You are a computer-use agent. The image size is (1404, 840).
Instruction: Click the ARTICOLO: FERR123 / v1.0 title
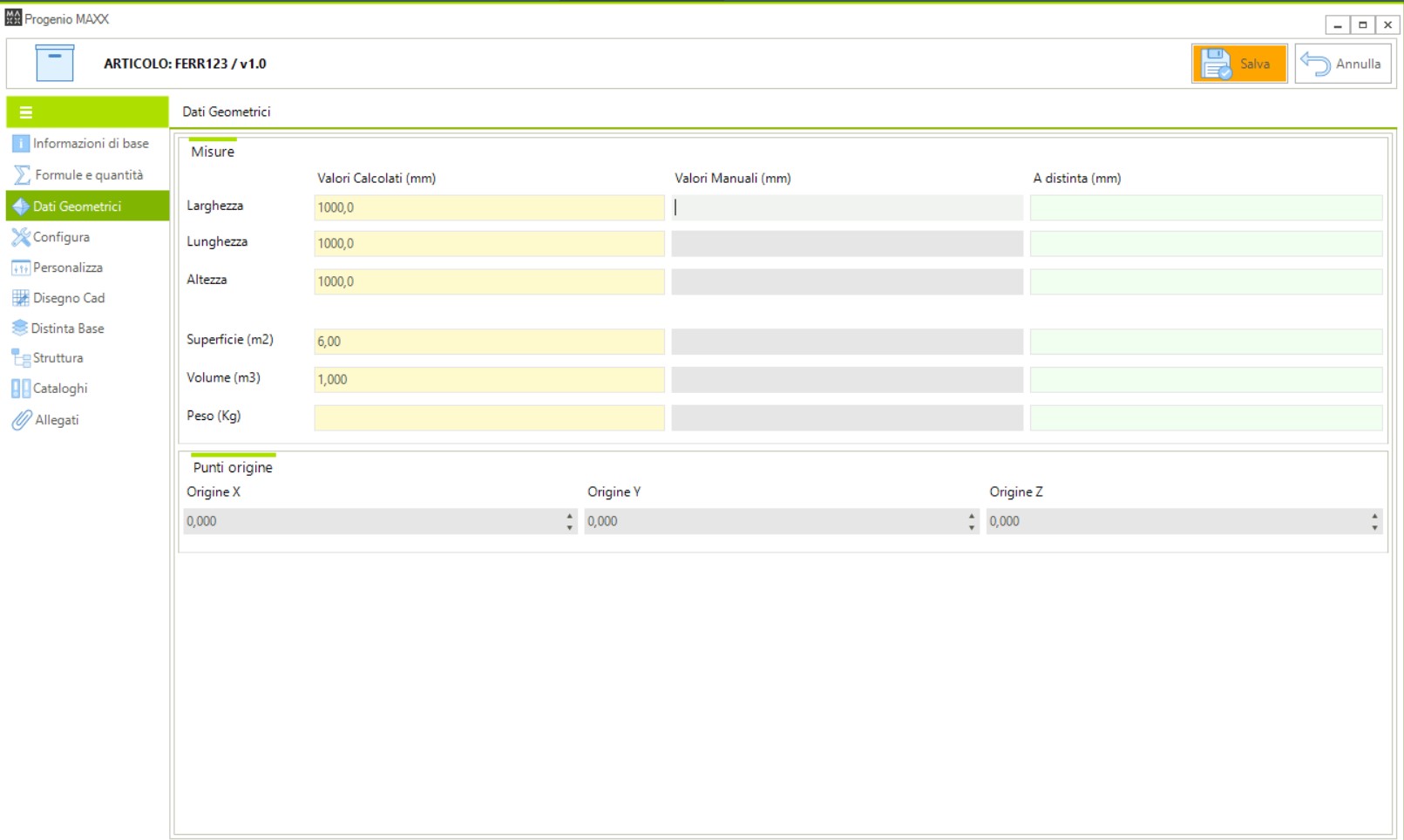pos(185,64)
